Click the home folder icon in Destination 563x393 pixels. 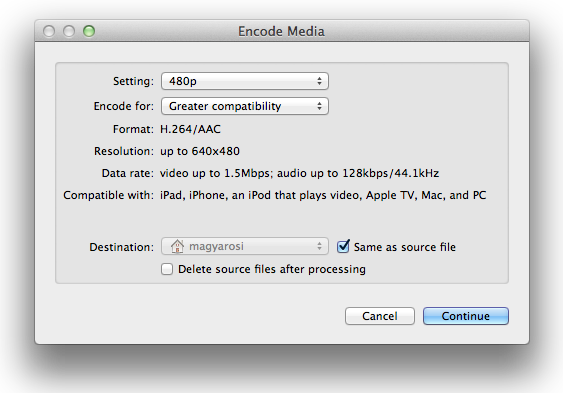click(x=177, y=246)
